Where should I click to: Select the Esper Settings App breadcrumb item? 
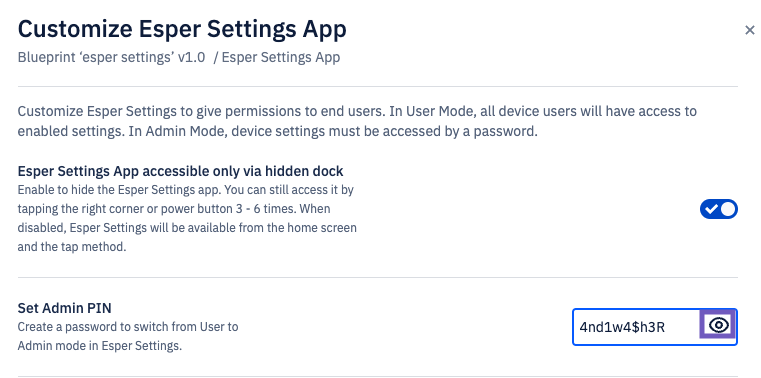pyautogui.click(x=281, y=57)
